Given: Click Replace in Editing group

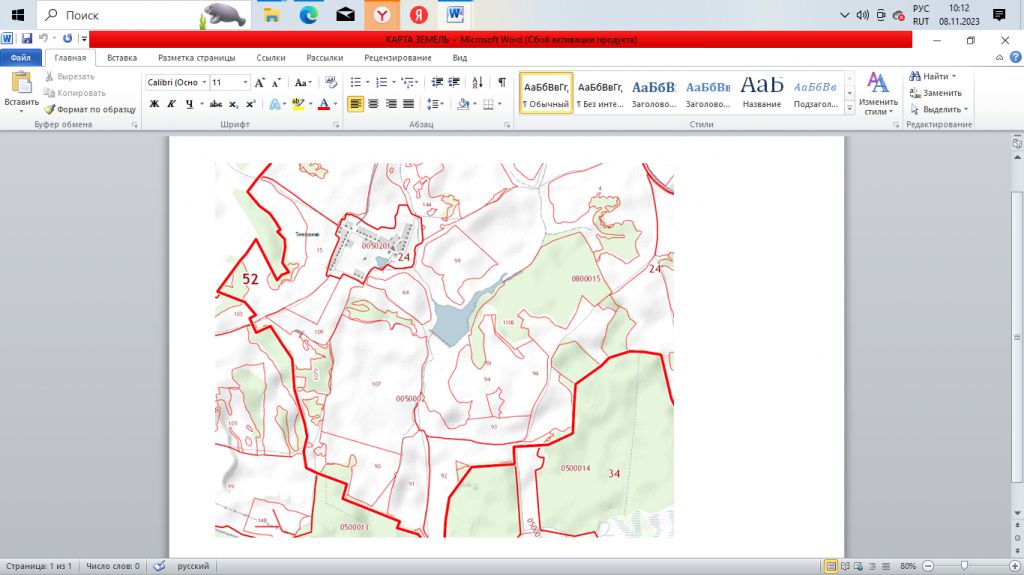Looking at the screenshot, I should pyautogui.click(x=938, y=93).
